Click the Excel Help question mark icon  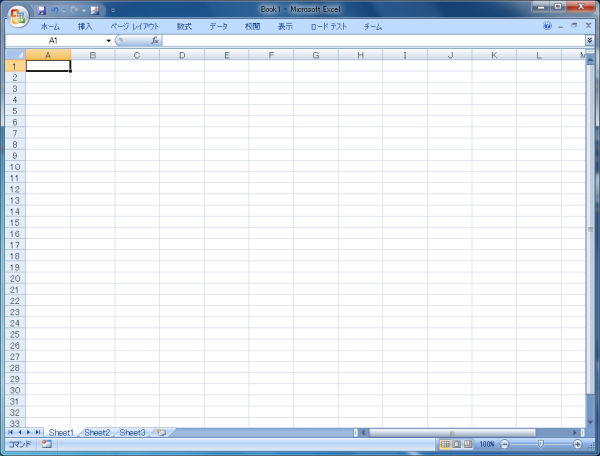click(547, 26)
